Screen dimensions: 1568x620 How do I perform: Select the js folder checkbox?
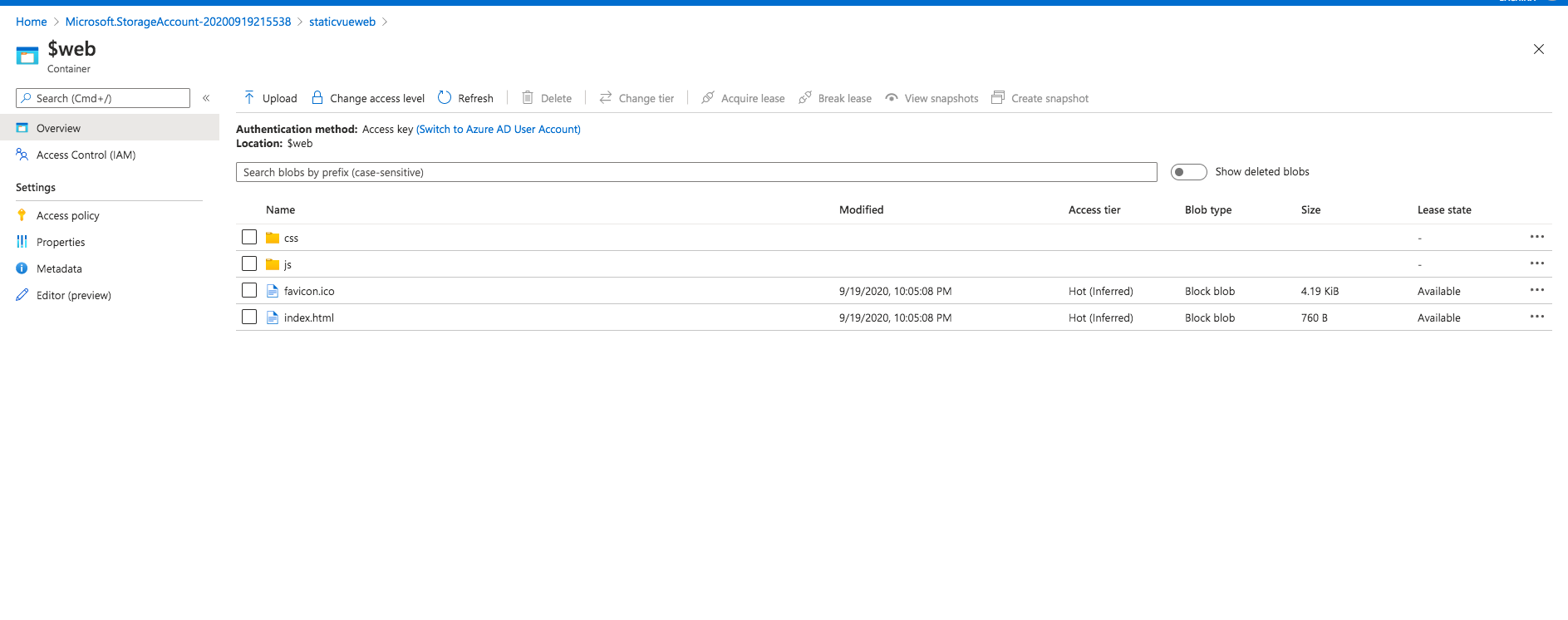[249, 263]
